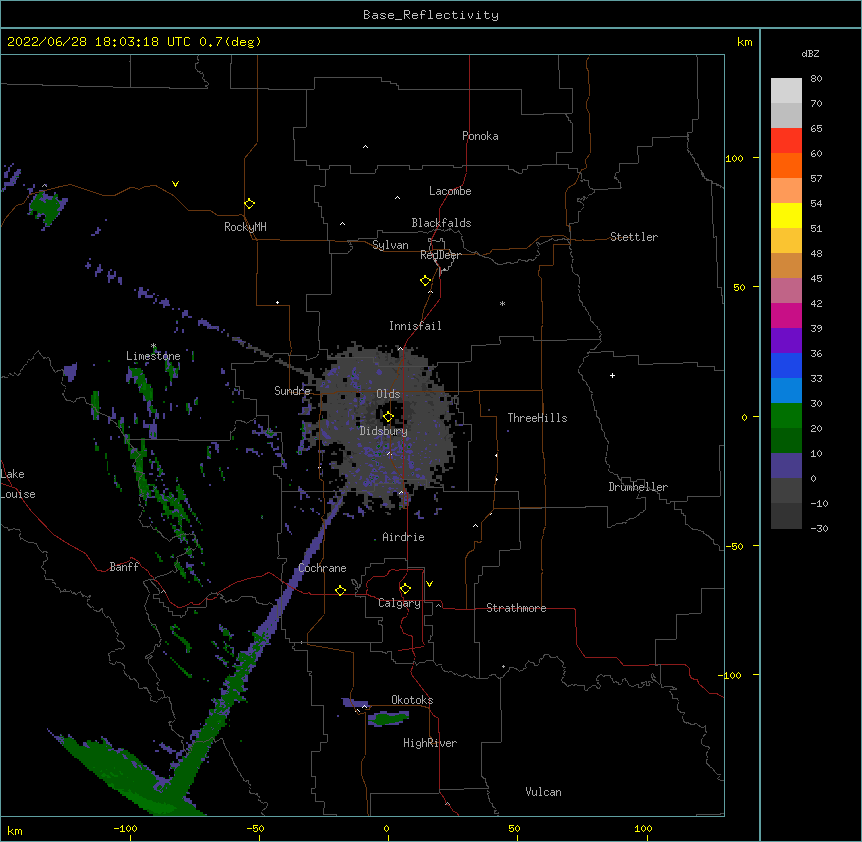Click the Blackfalds label on map
Screen dimensions: 862x842
[x=441, y=223]
